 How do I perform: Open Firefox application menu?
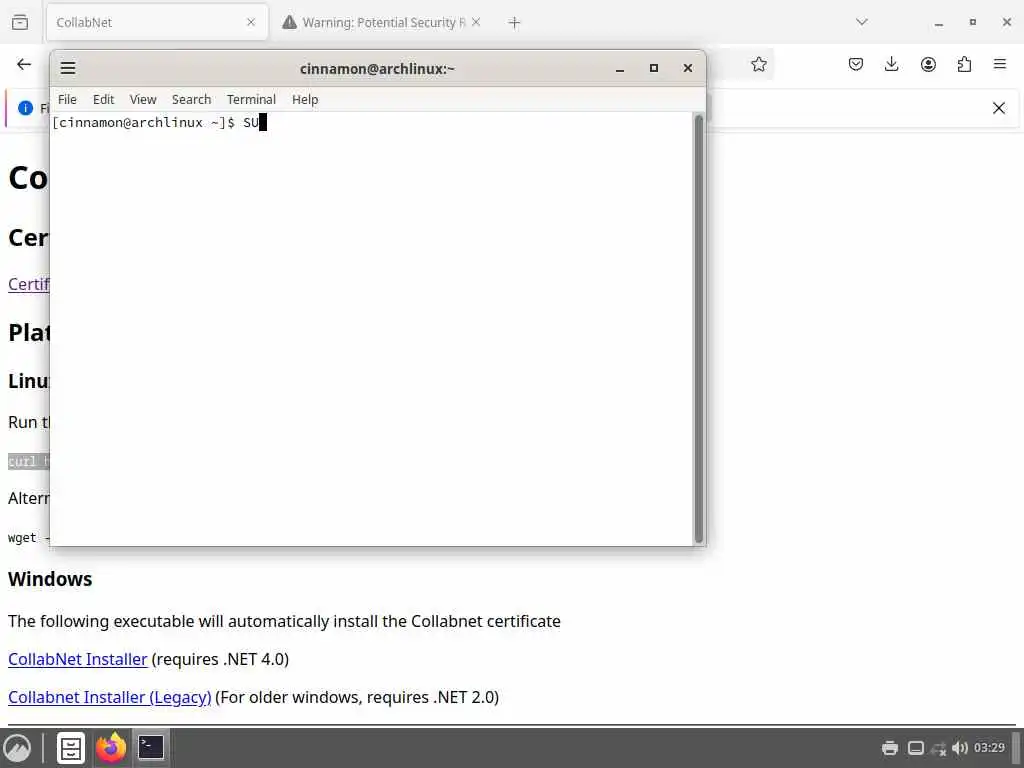pos(1000,64)
